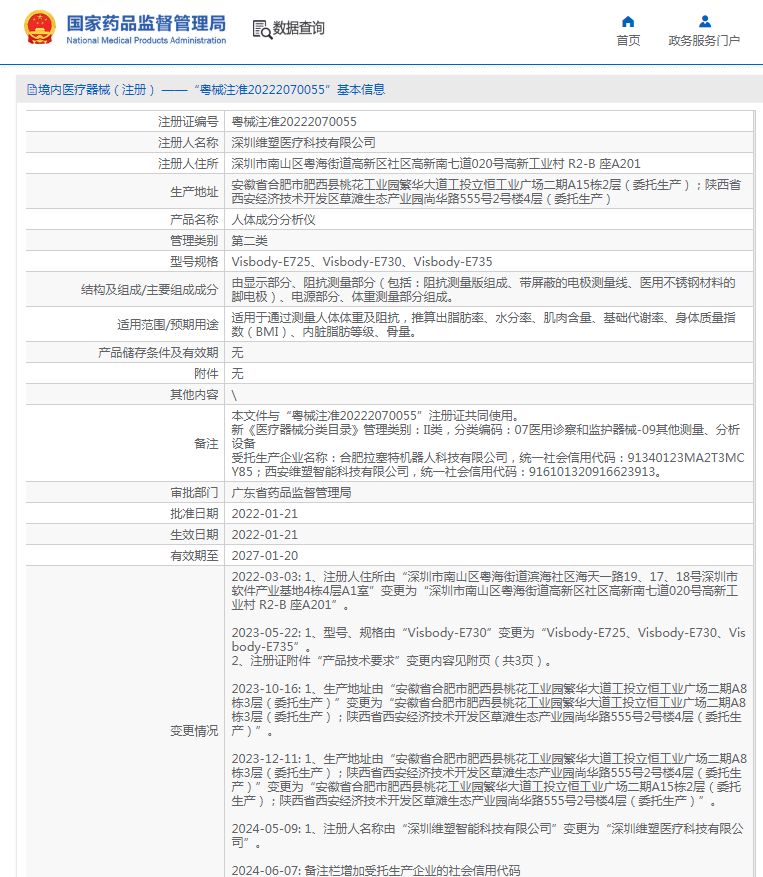This screenshot has width=763, height=877.
Task: Click the 2024-06-07 change entry
Action: pyautogui.click(x=376, y=870)
